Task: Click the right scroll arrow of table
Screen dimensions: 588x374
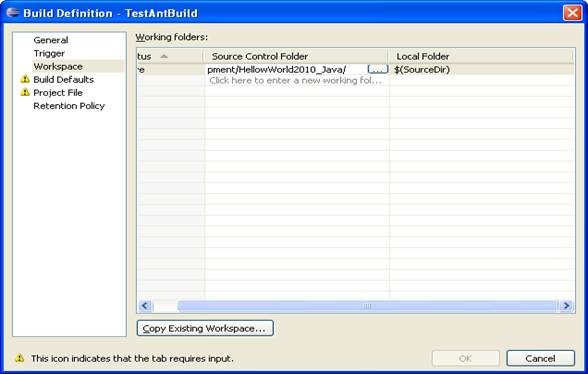Action: coord(566,306)
